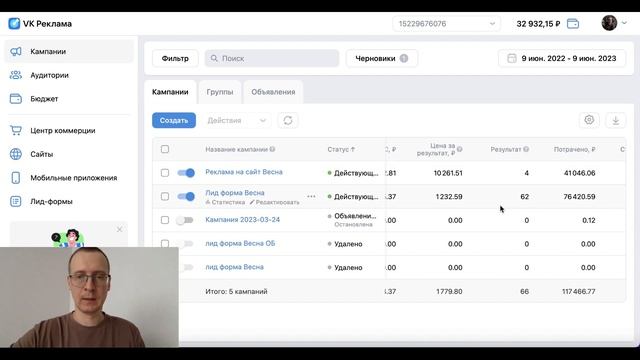Viewport: 640px width, 360px height.
Task: Click Редактировать under Лид форма Весна
Action: 274,202
